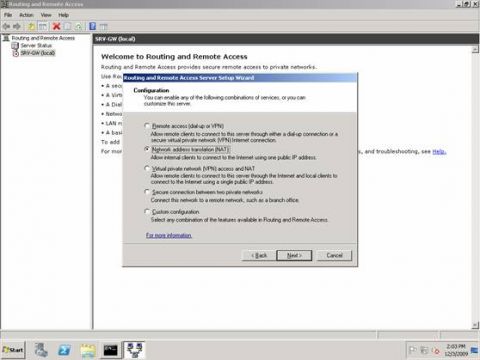Open Server Manager from the taskbar
Screen dimensions: 480x360
click(x=41, y=350)
